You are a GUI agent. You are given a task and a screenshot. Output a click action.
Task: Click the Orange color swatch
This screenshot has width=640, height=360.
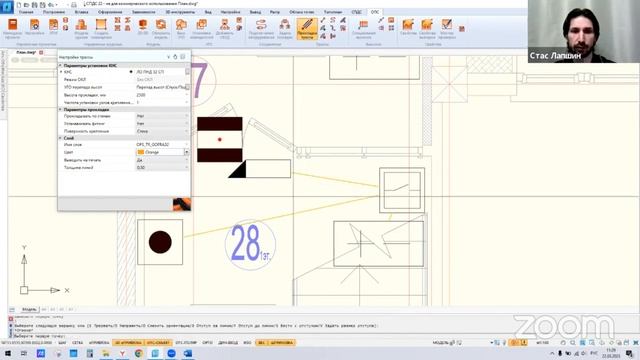[141, 152]
